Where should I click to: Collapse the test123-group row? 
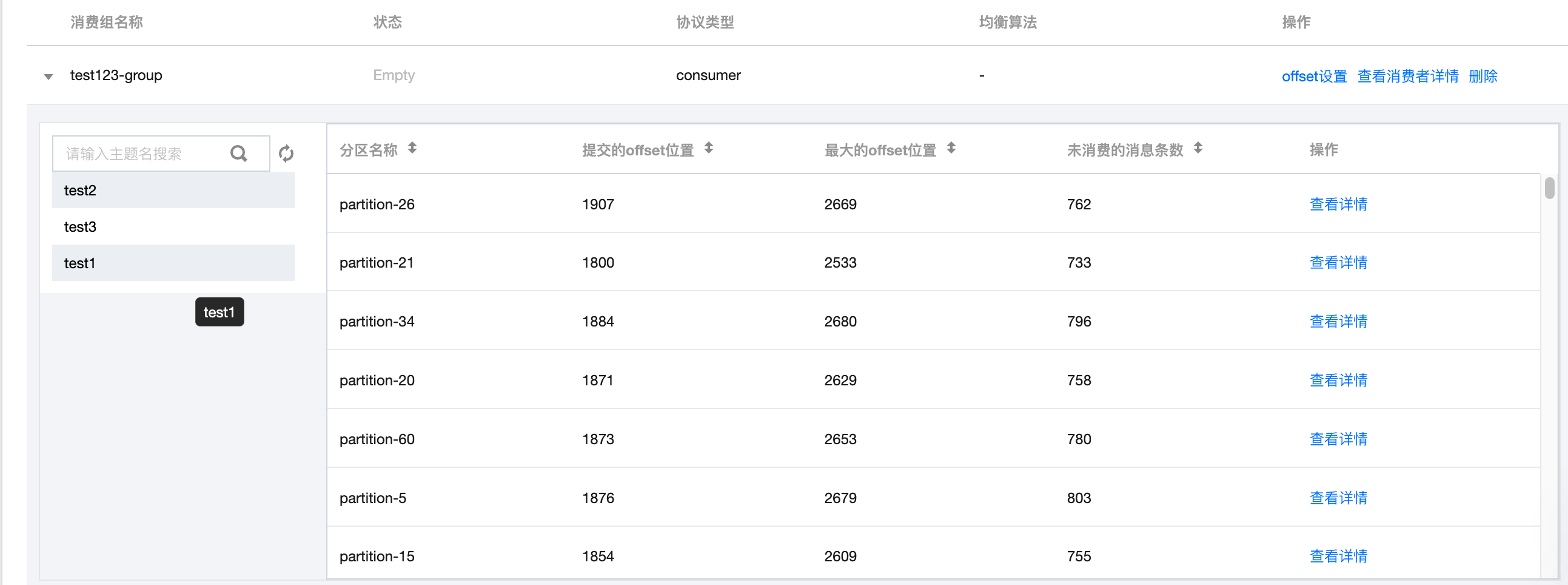[49, 76]
